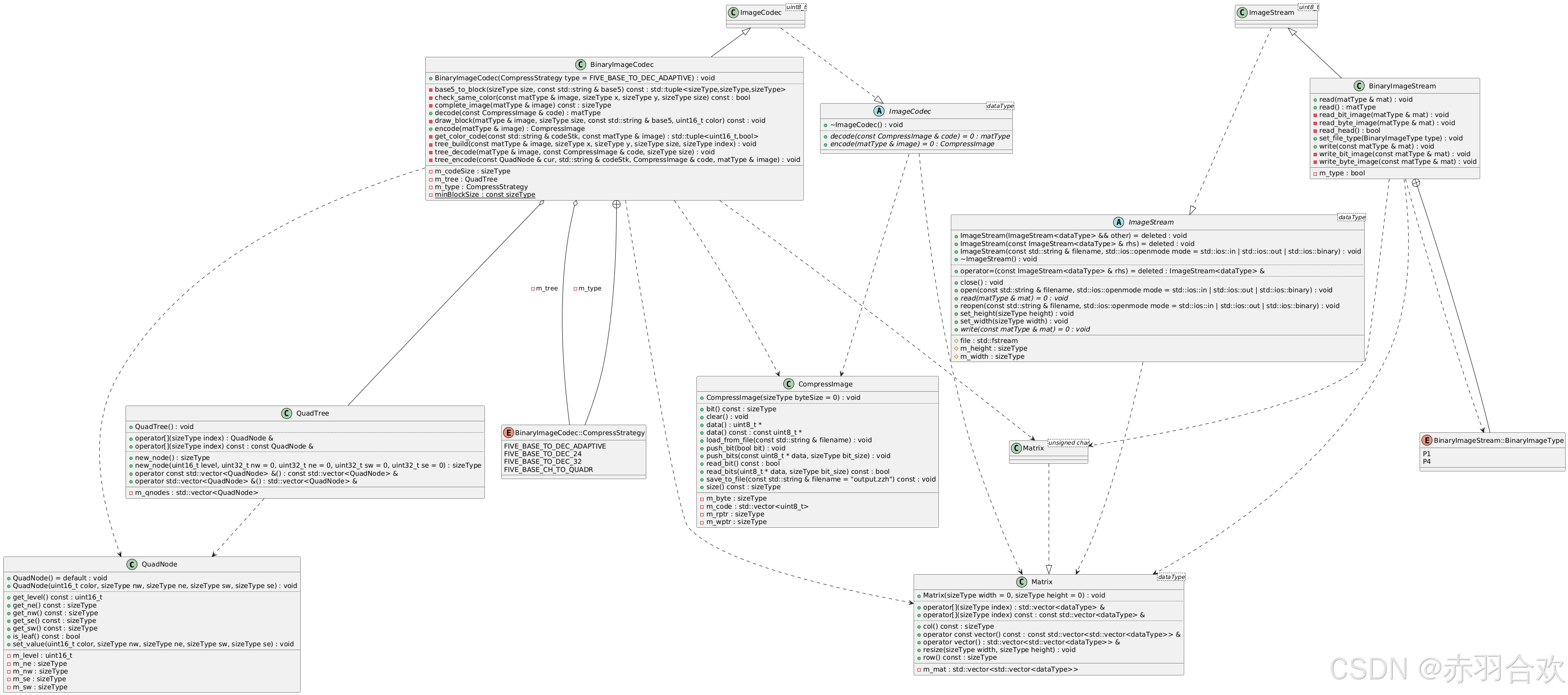
Task: Click the QuadTree class C icon
Action: 287,414
